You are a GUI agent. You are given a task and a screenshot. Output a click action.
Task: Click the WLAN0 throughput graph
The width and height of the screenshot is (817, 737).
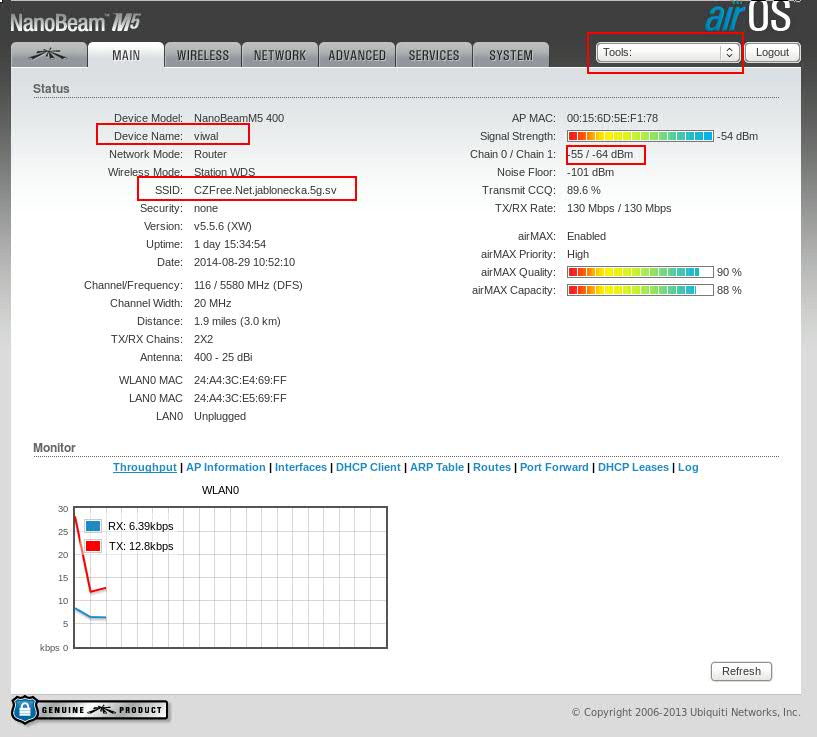click(x=230, y=577)
